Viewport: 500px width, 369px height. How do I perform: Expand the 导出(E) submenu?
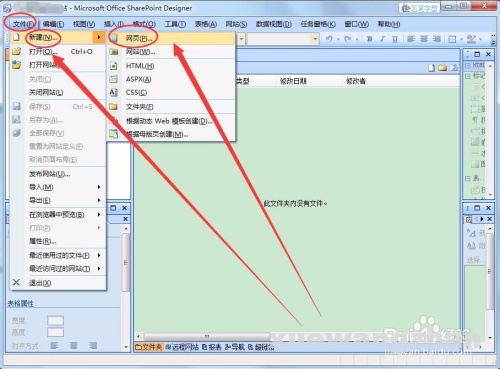58,201
